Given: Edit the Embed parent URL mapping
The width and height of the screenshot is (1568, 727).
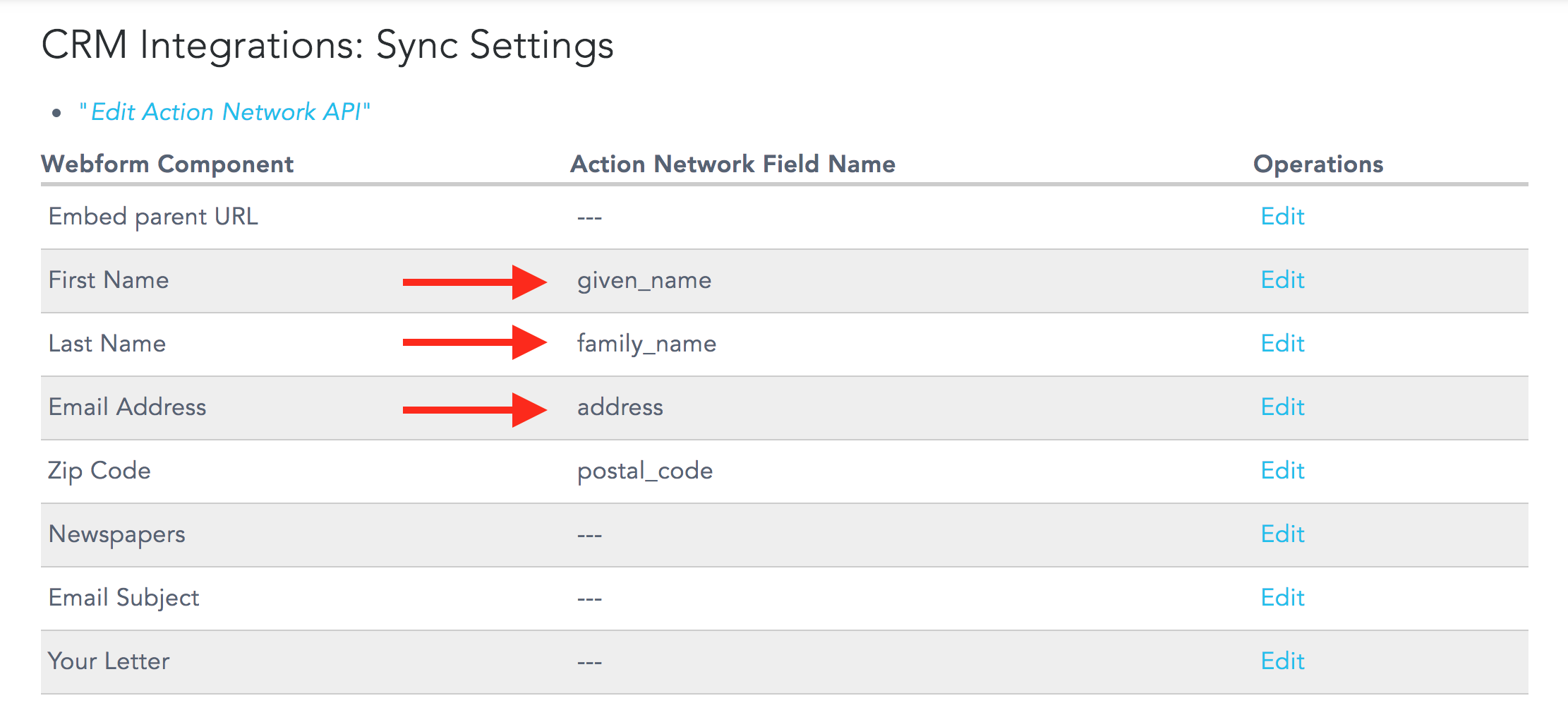Looking at the screenshot, I should coord(1282,216).
